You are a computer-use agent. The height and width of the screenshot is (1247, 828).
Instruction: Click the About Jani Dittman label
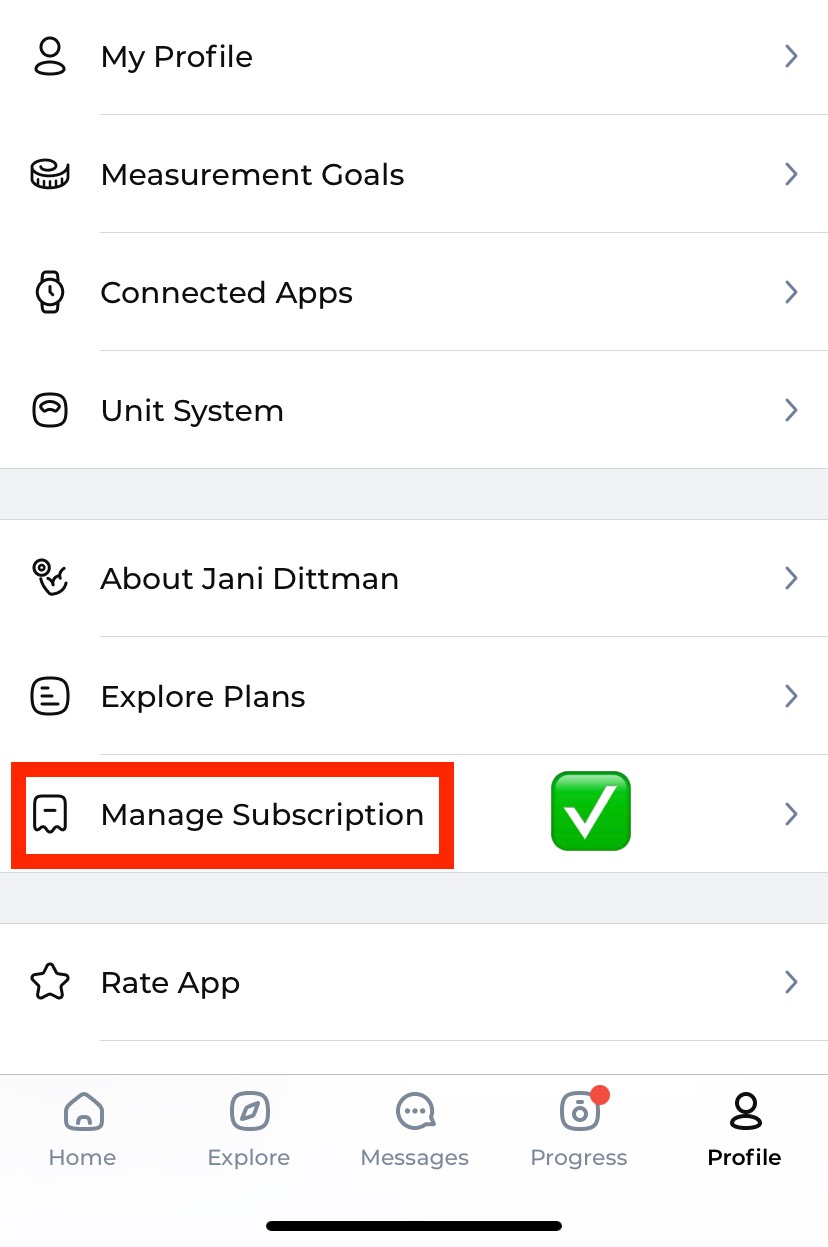[249, 578]
